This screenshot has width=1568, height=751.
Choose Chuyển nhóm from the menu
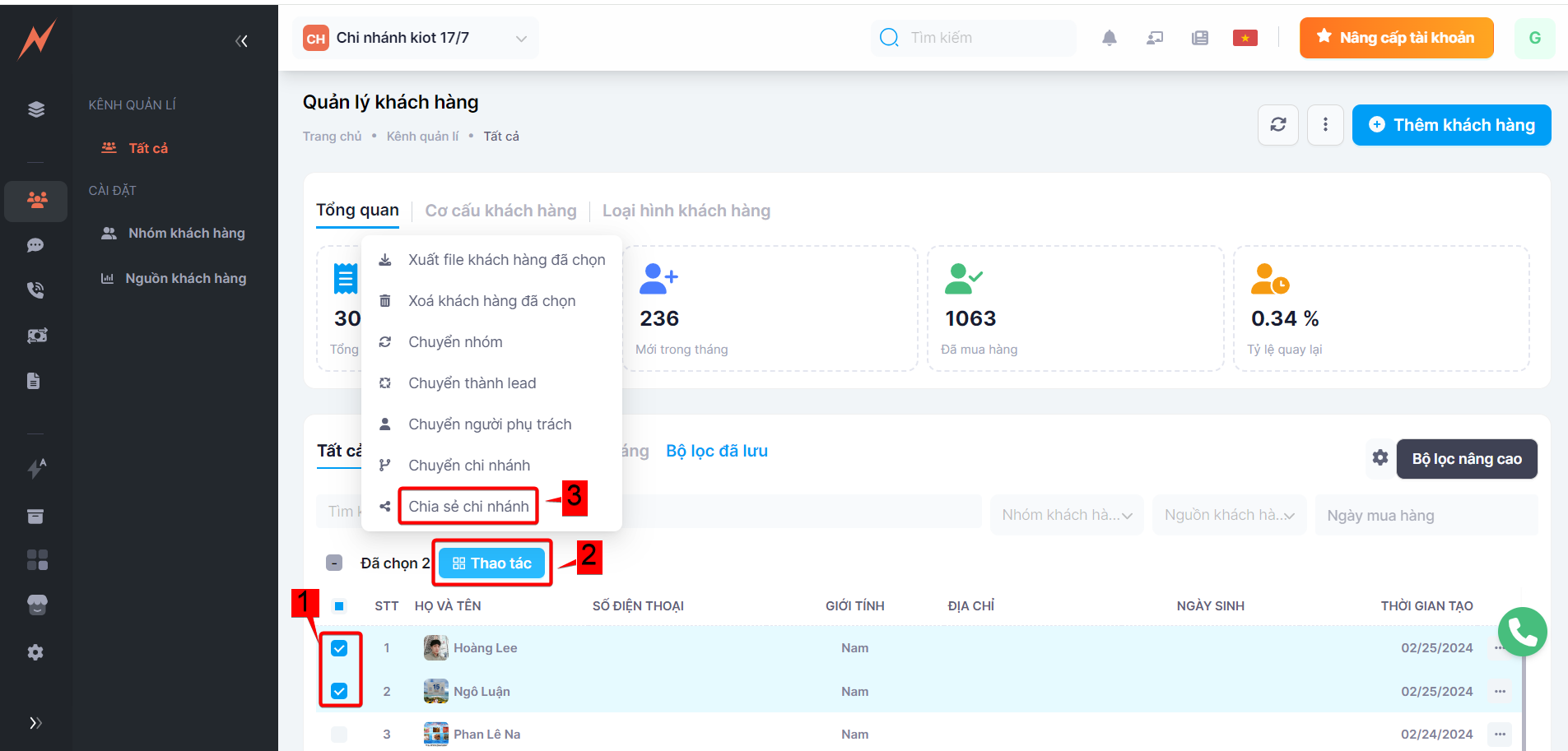click(x=455, y=342)
